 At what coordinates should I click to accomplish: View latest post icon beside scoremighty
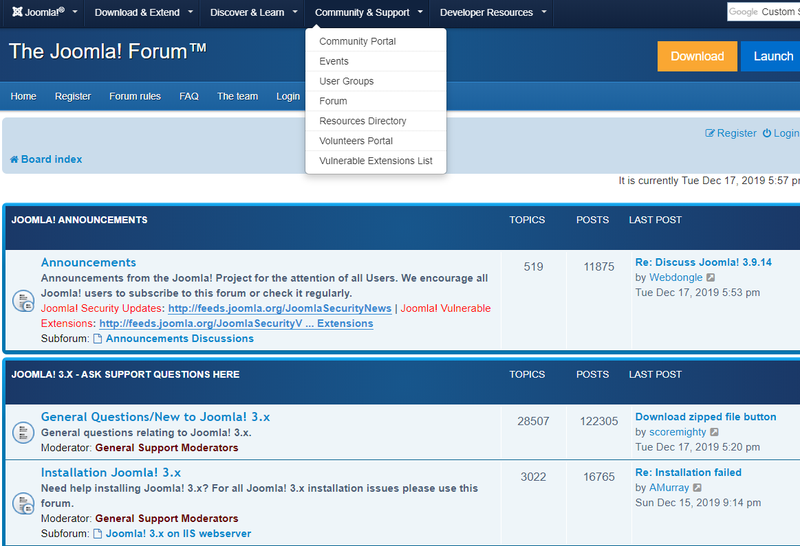714,432
